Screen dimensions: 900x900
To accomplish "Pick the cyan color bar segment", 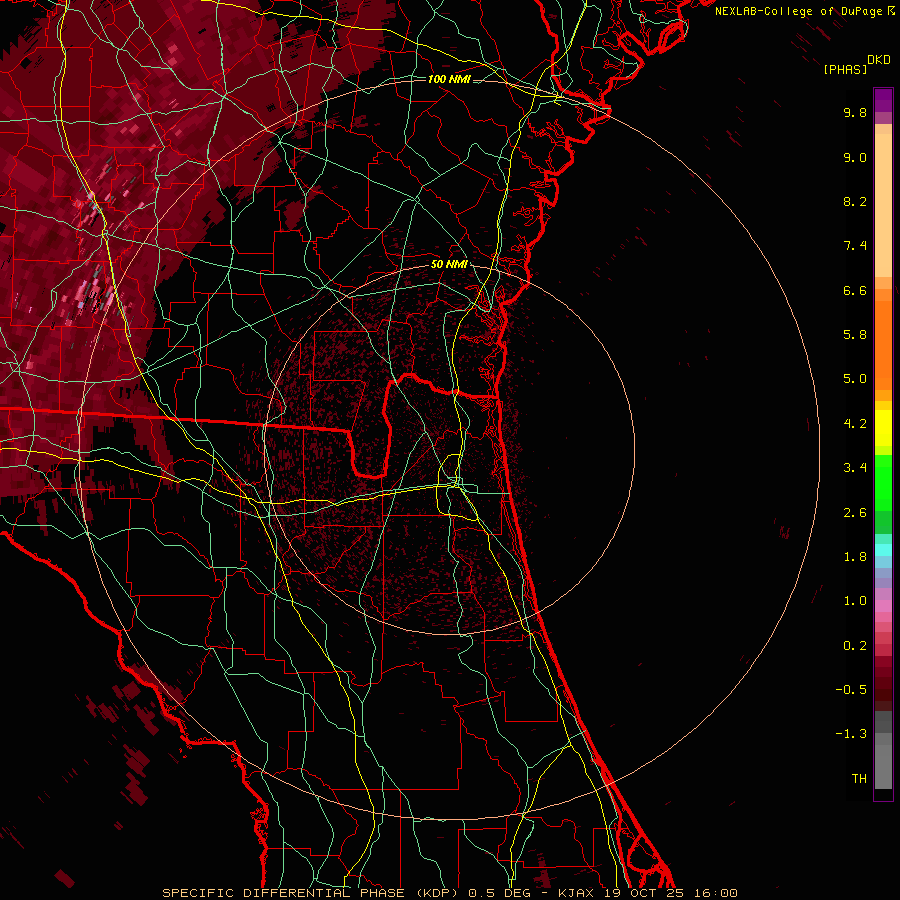I will pos(883,550).
